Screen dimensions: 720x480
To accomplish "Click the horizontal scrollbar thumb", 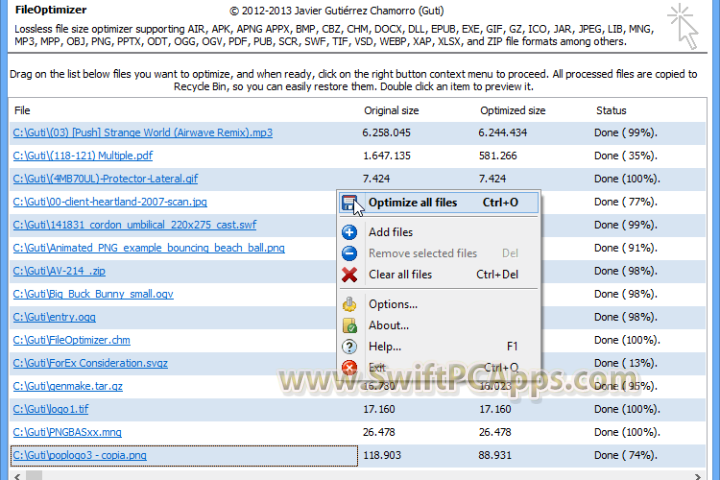I will click(x=34, y=476).
